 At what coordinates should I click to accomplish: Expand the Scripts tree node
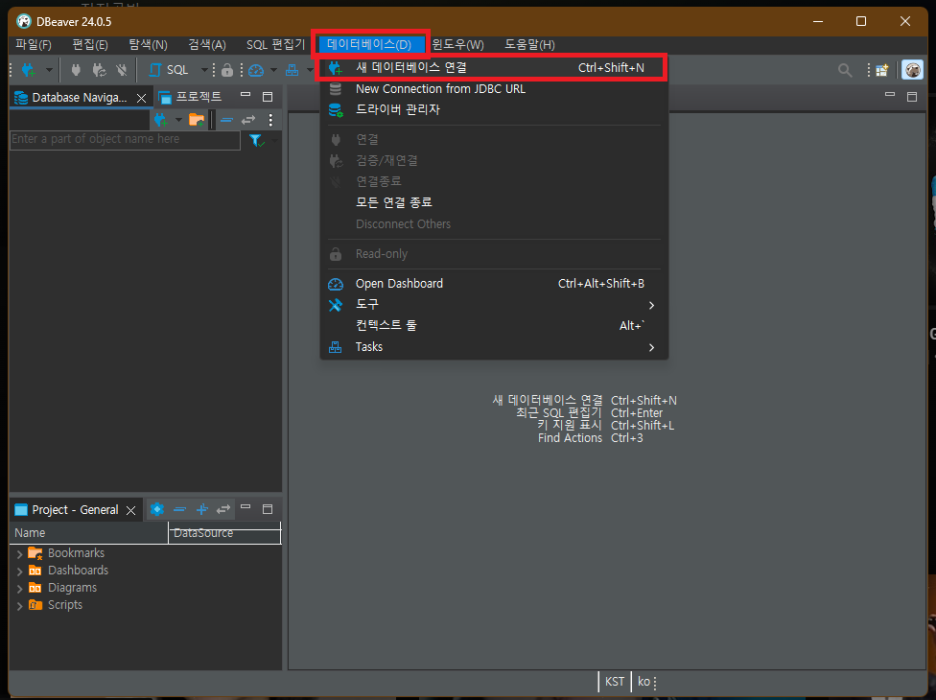coord(19,606)
